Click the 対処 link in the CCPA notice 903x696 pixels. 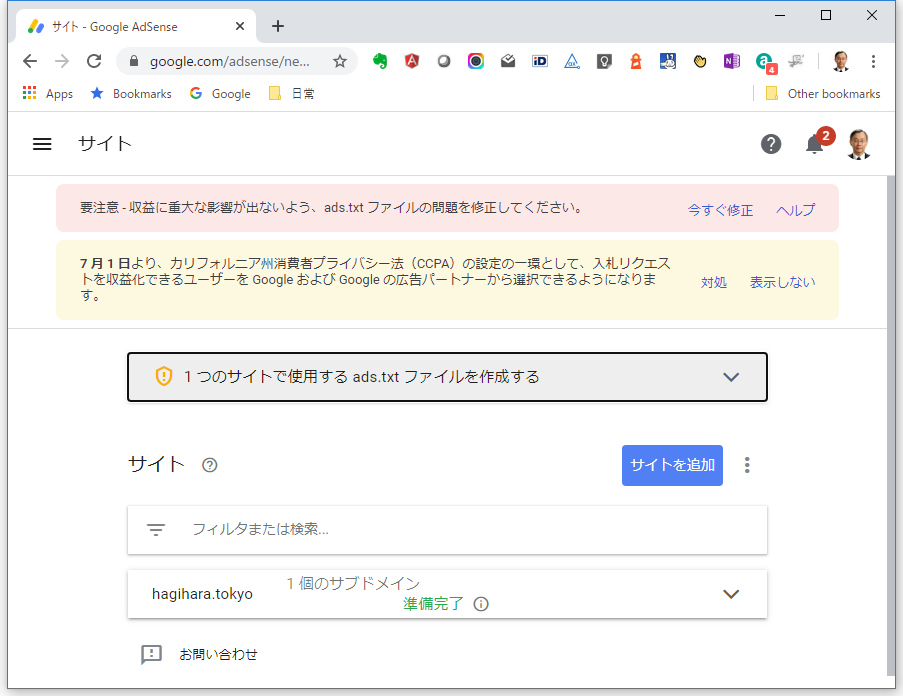714,282
